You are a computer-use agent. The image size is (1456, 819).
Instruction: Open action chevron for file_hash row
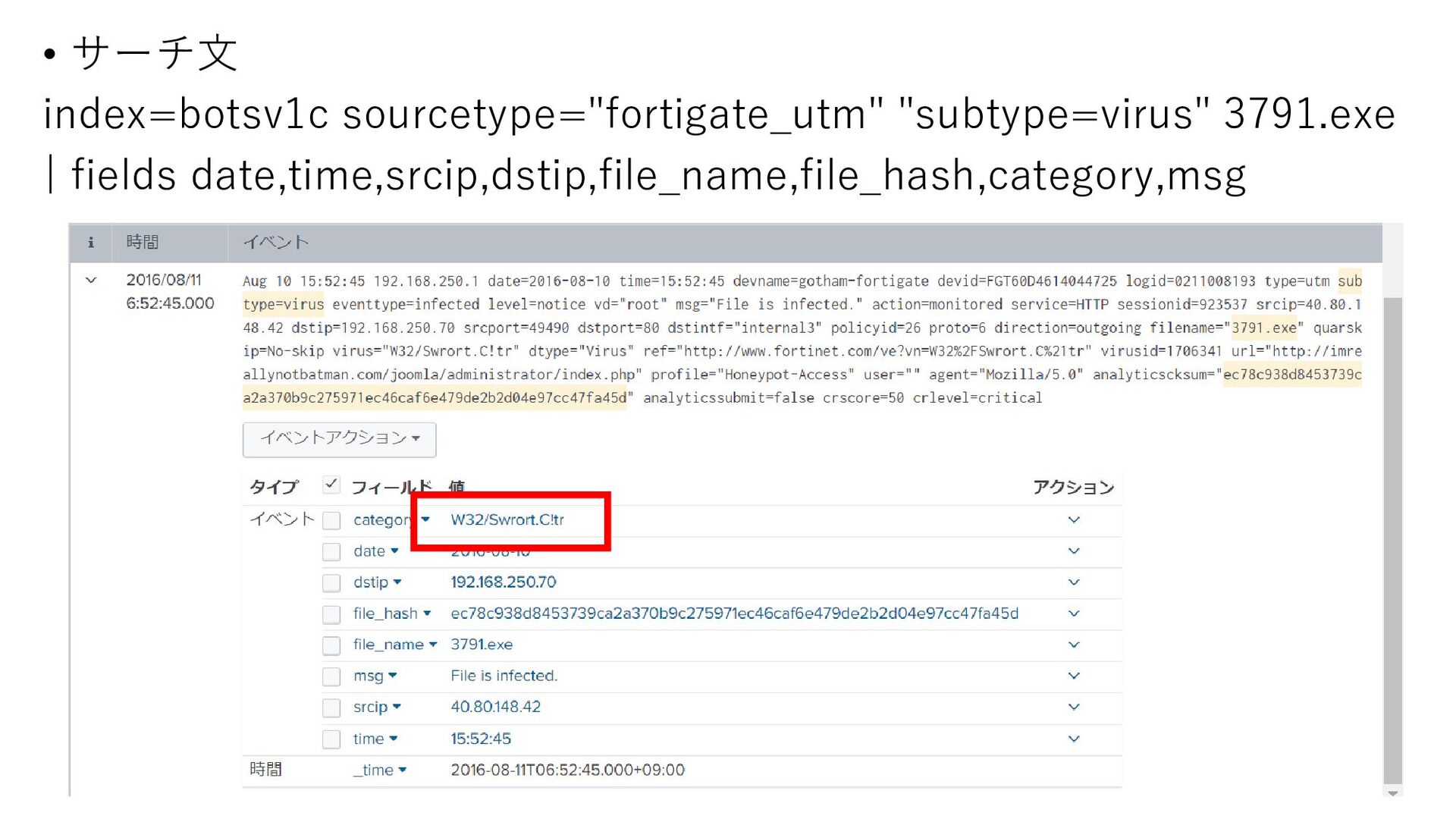(1073, 613)
